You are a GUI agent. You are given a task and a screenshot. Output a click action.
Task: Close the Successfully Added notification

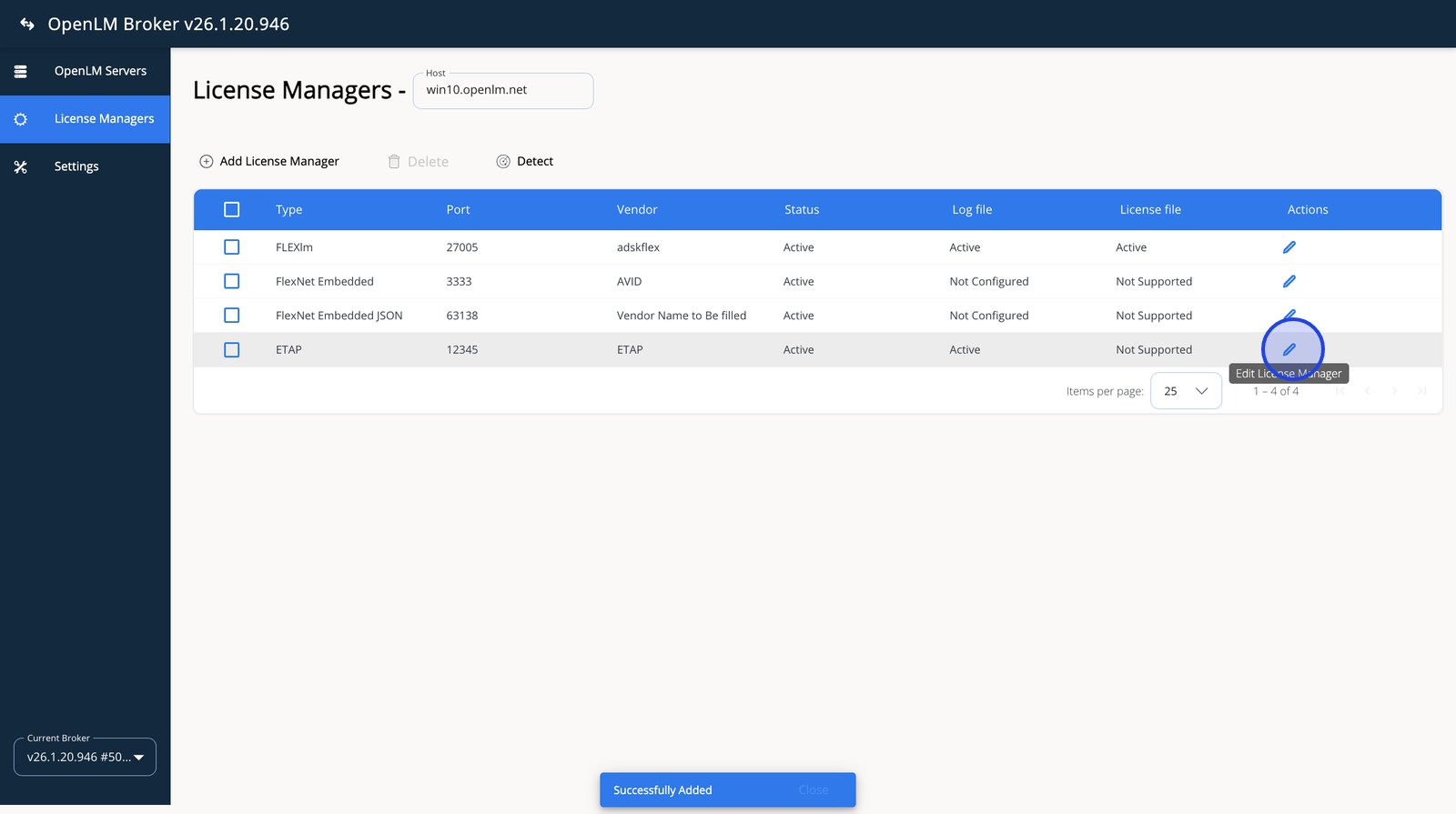(813, 790)
